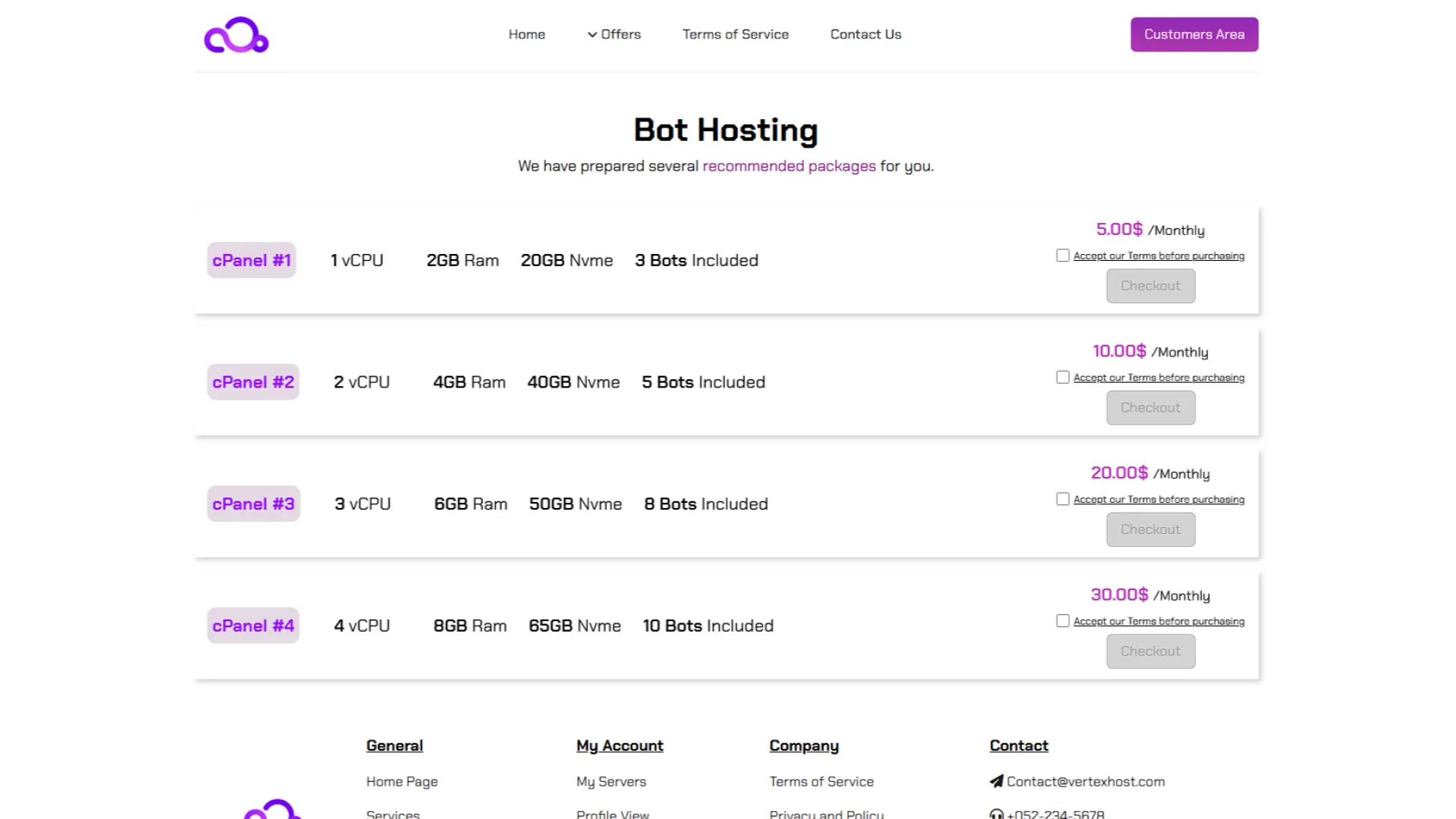Viewport: 1456px width, 819px height.
Task: Enable the terms checkbox for cPanel #3
Action: pos(1062,498)
